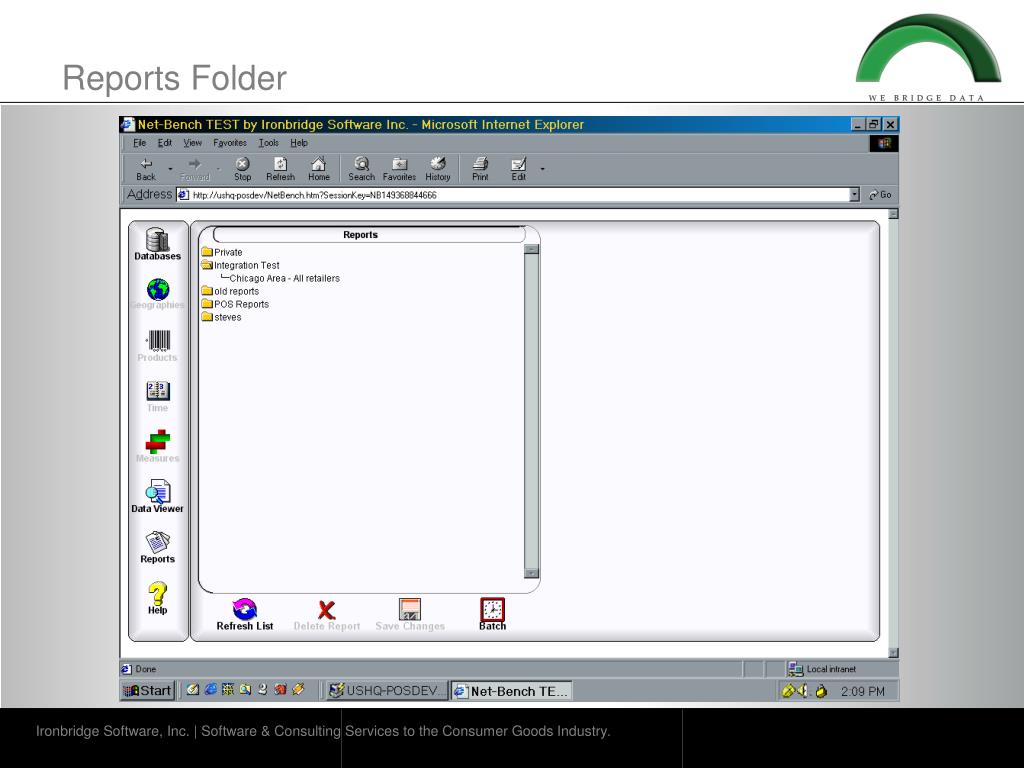Screen dimensions: 1024x768
Task: Open the Tools menu
Action: coord(268,143)
